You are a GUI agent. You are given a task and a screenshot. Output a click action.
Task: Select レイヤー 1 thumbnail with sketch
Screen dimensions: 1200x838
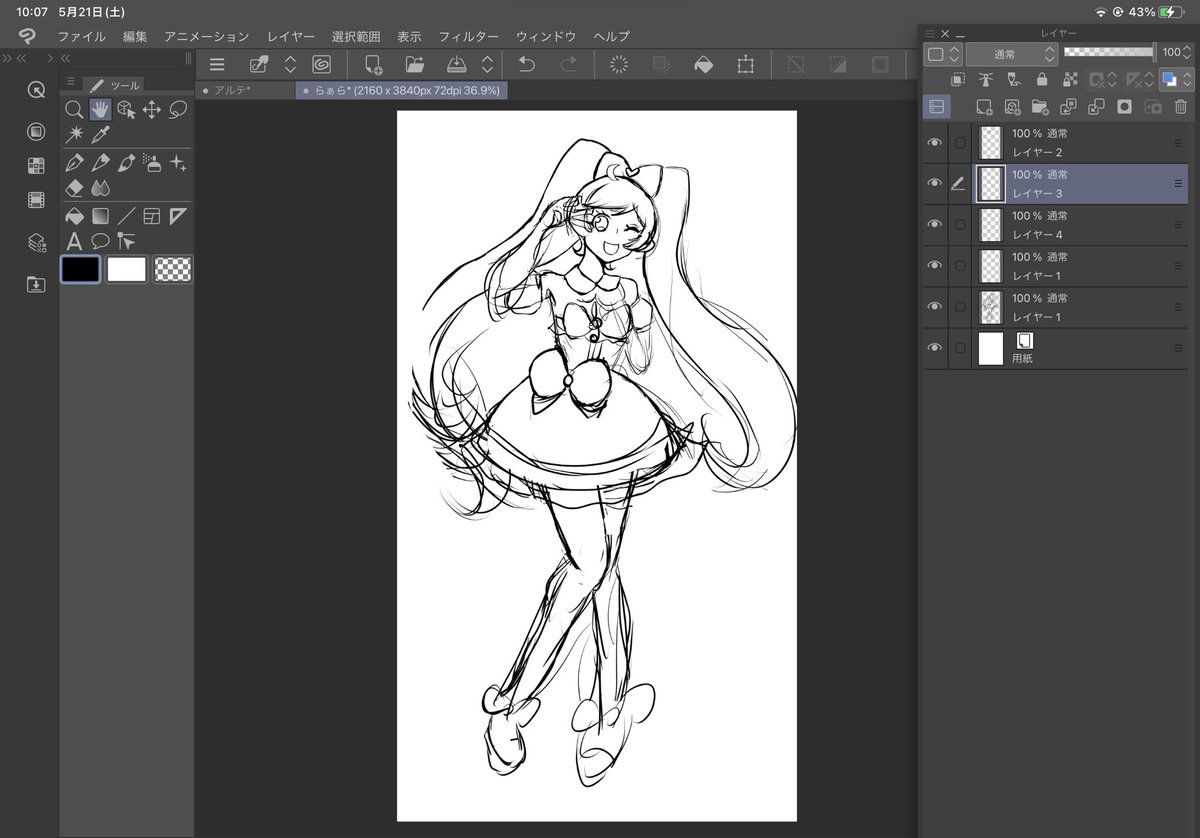tap(990, 307)
